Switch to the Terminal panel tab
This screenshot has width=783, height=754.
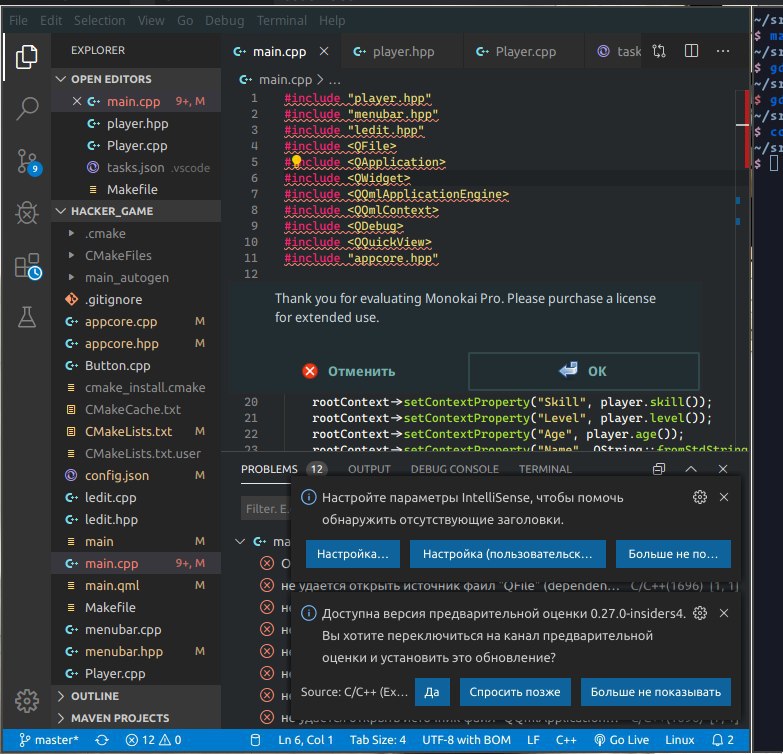(x=545, y=469)
